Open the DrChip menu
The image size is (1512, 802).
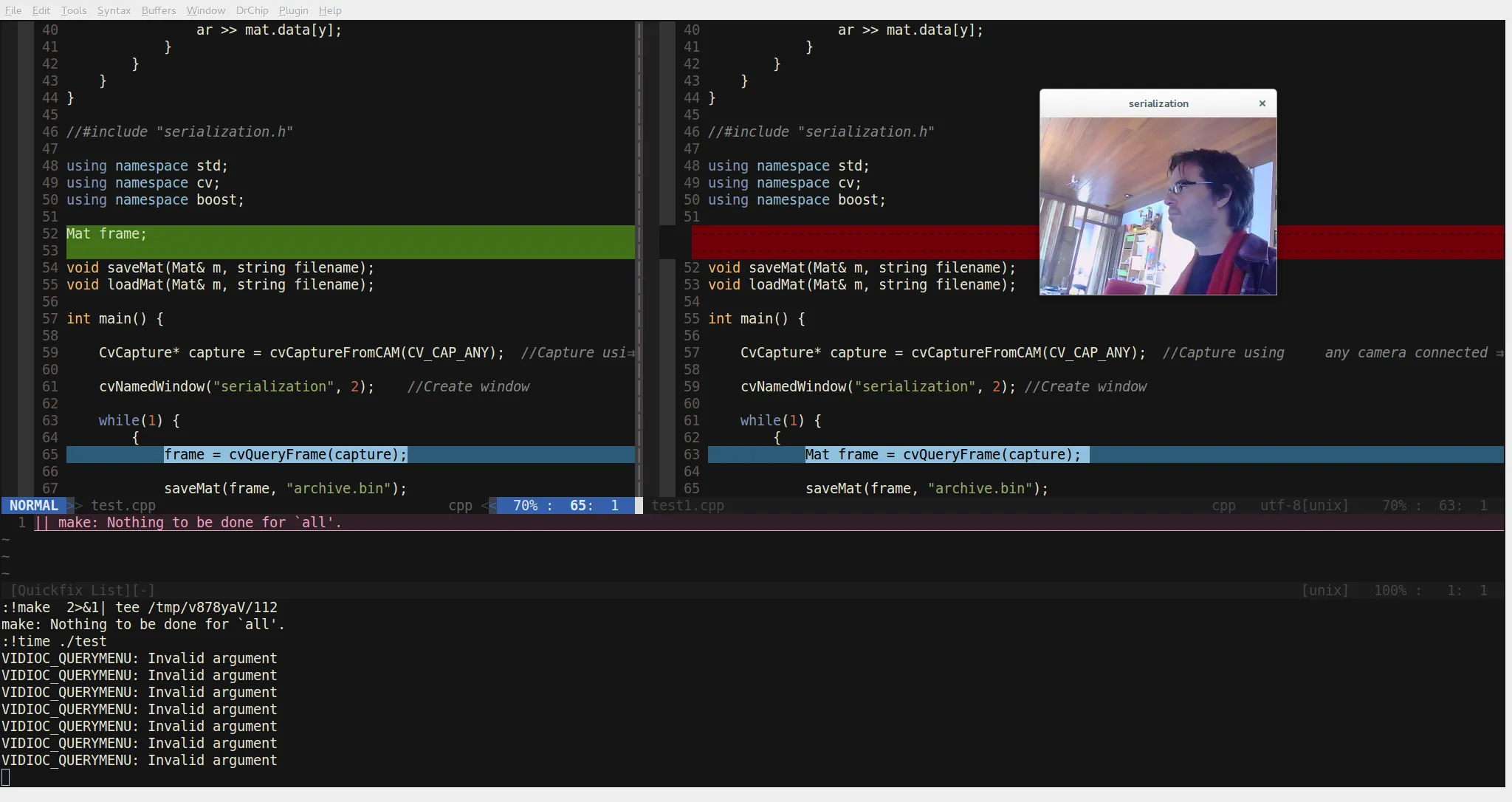(252, 10)
